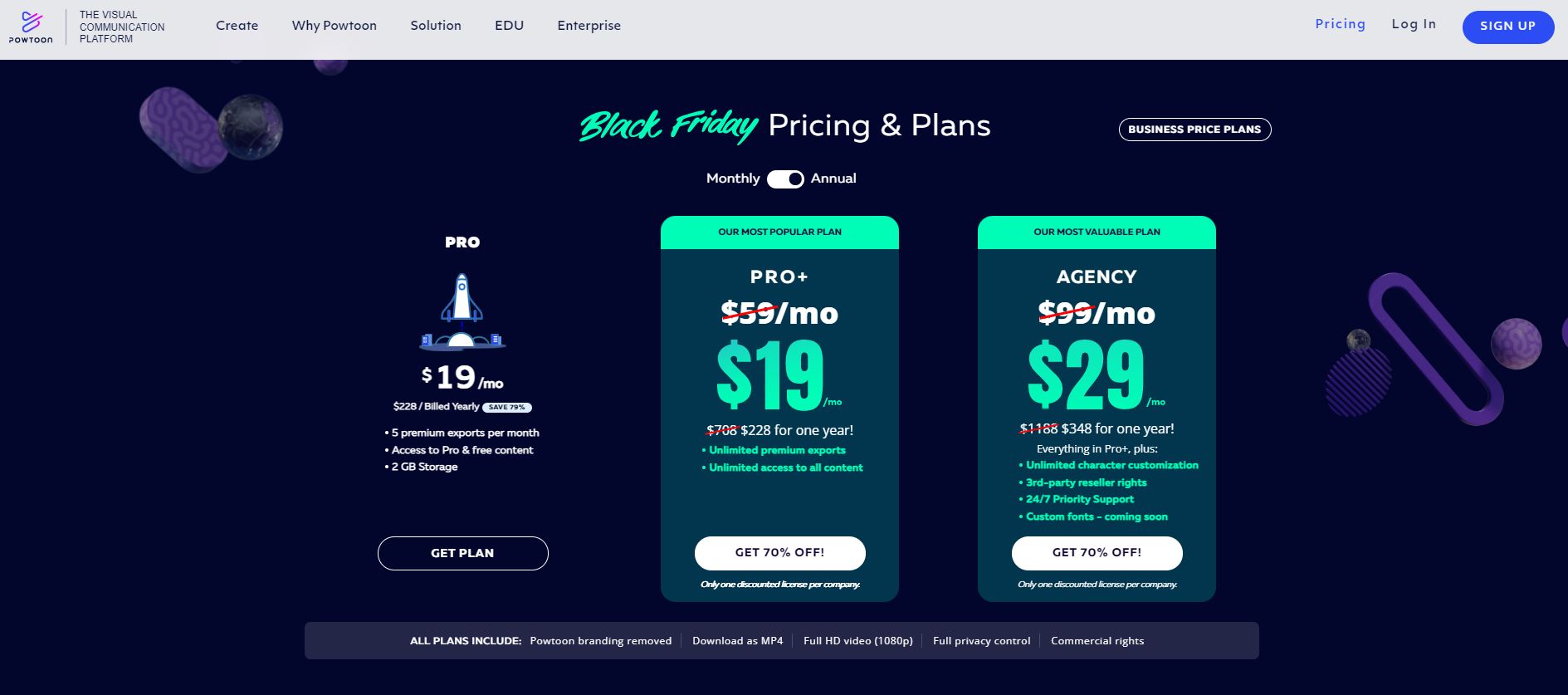This screenshot has height=695, width=1568.
Task: Select Monthly billing label
Action: coord(733,179)
